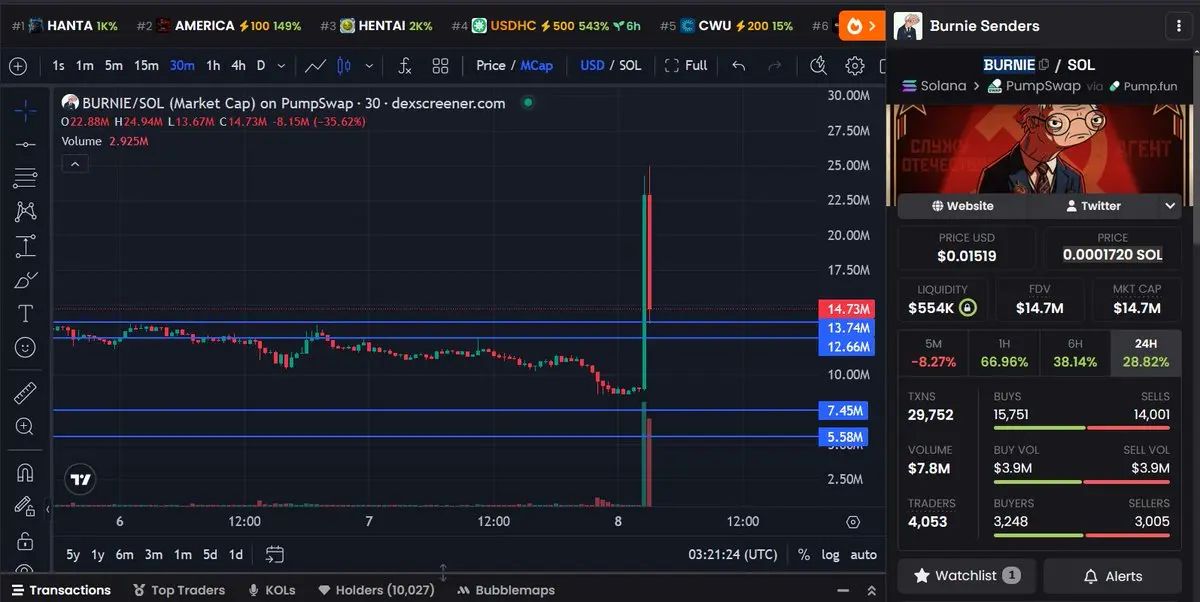The image size is (1200, 602).
Task: Open the quick search icon
Action: 819,66
